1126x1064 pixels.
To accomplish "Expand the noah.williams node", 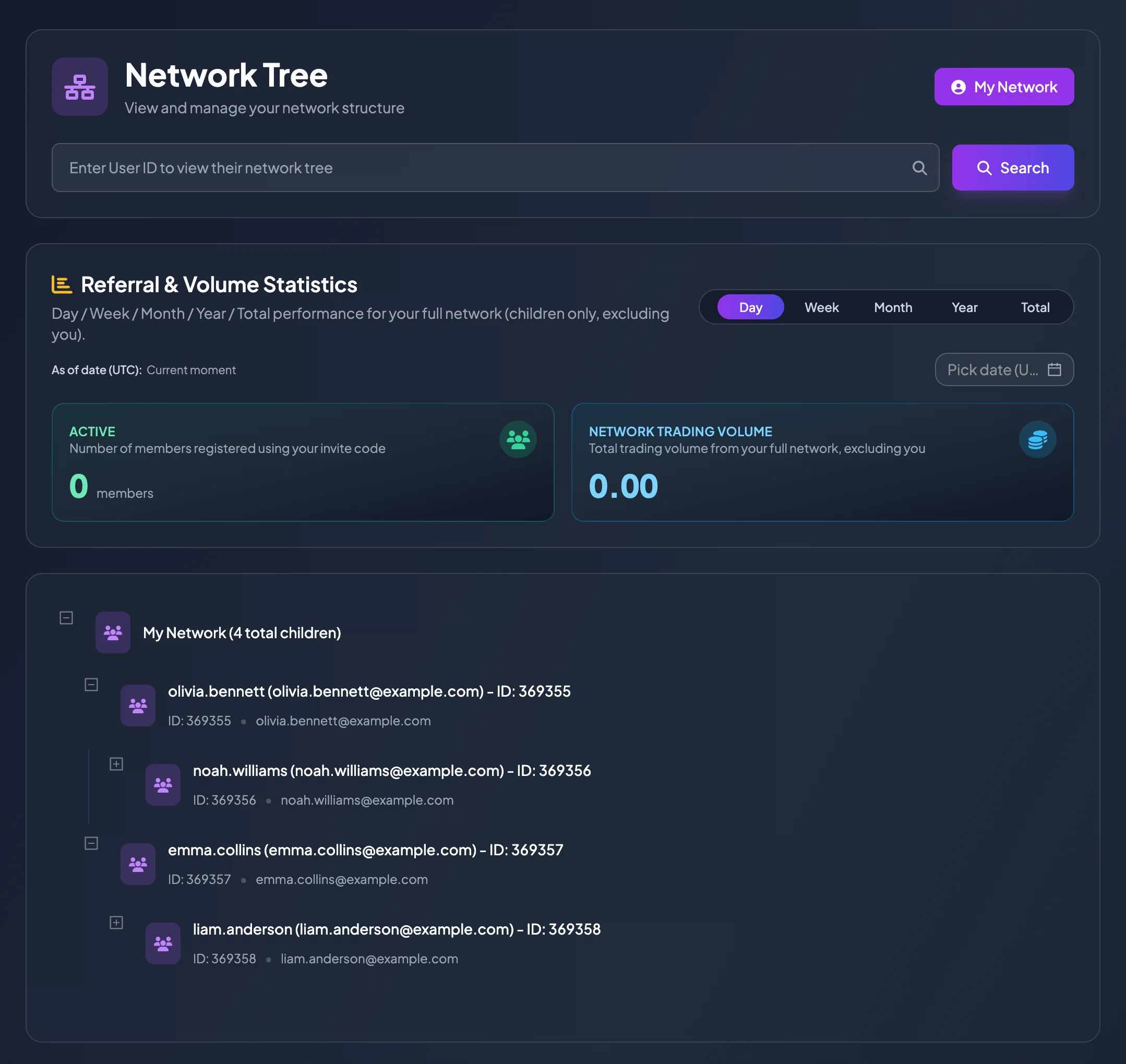I will pyautogui.click(x=116, y=764).
